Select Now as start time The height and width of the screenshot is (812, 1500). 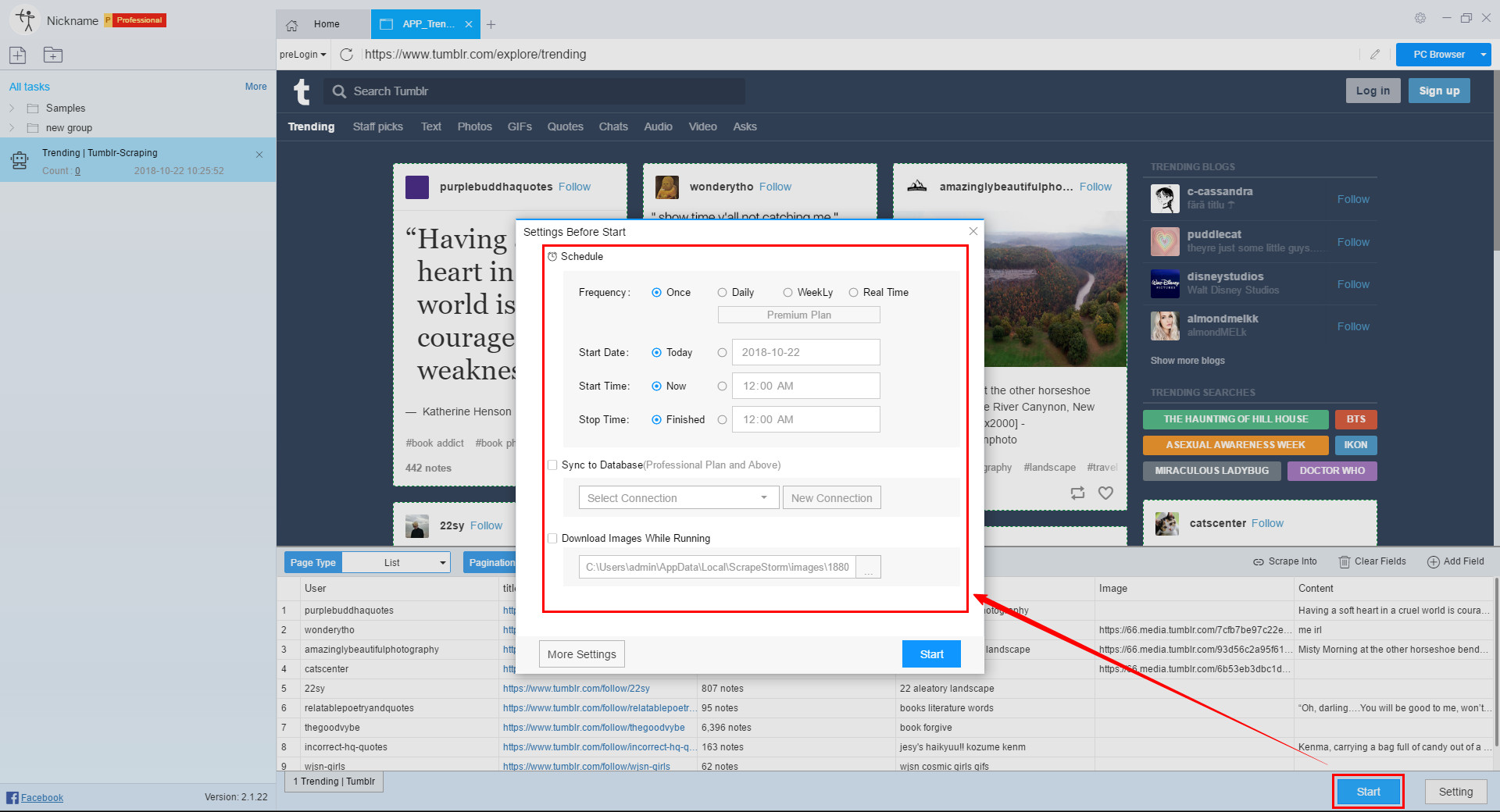(656, 386)
